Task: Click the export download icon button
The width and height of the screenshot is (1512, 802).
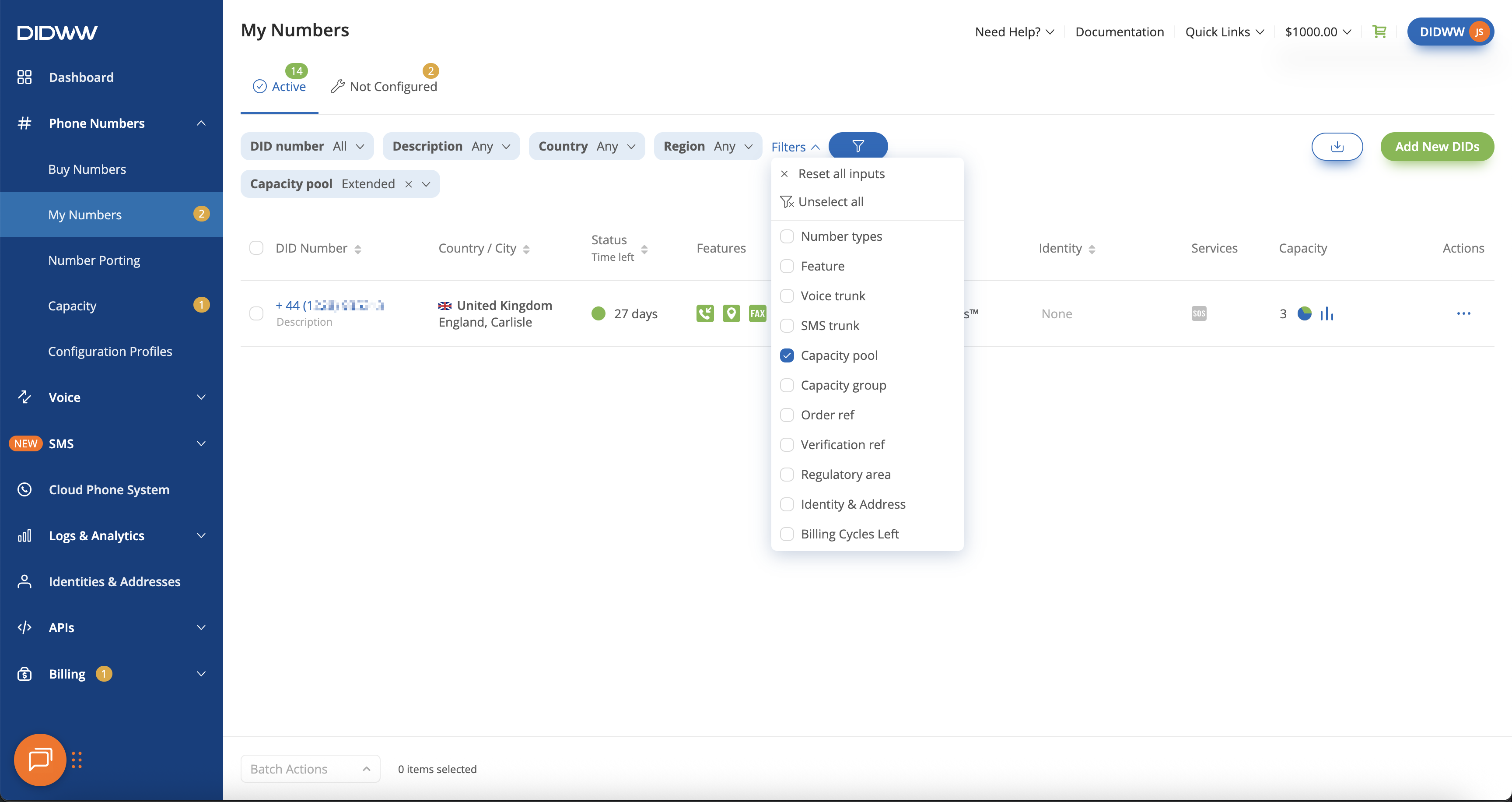Action: (1337, 146)
